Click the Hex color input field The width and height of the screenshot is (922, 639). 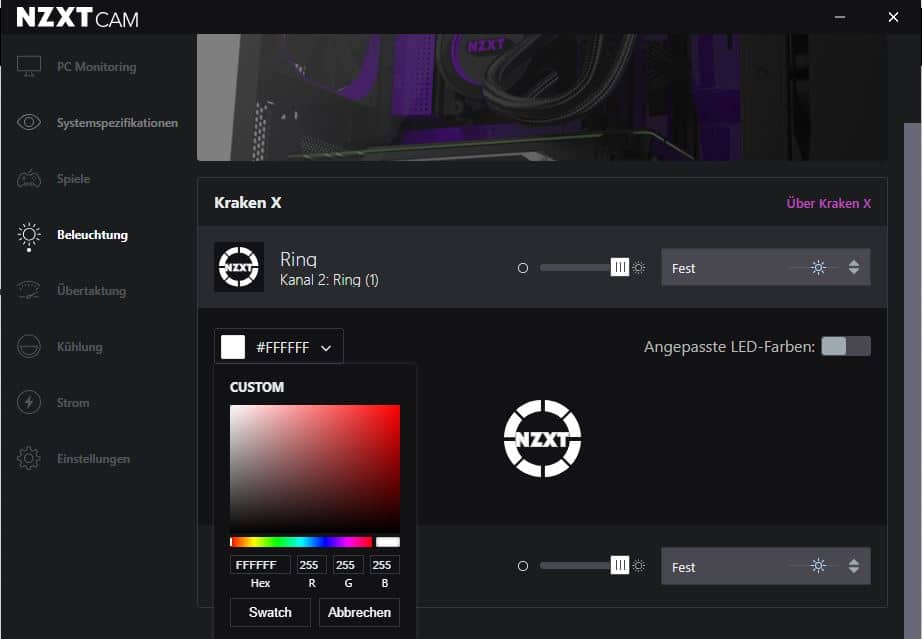pos(260,565)
